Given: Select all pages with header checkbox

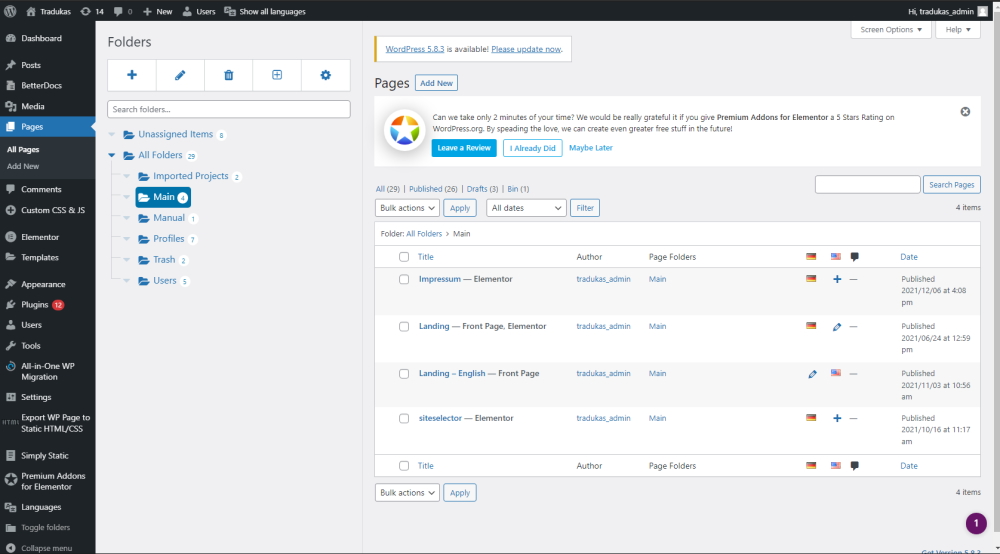Looking at the screenshot, I should [x=404, y=257].
